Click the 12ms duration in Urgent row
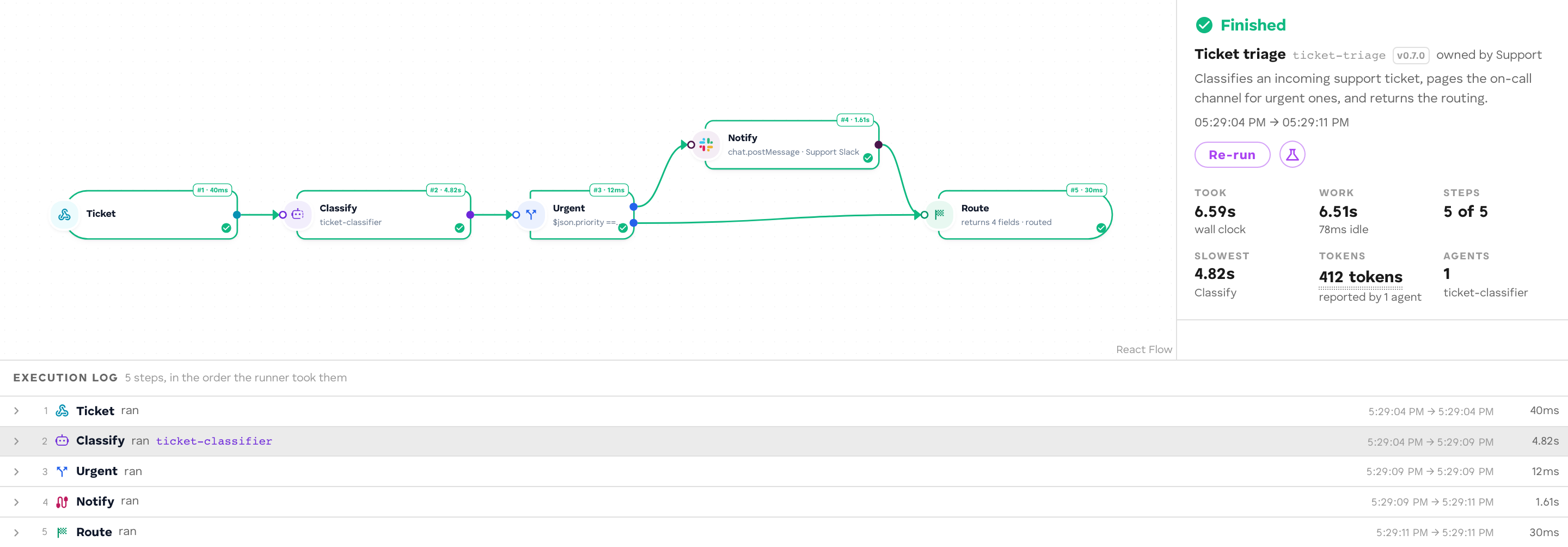The height and width of the screenshot is (547, 1568). 1545,471
